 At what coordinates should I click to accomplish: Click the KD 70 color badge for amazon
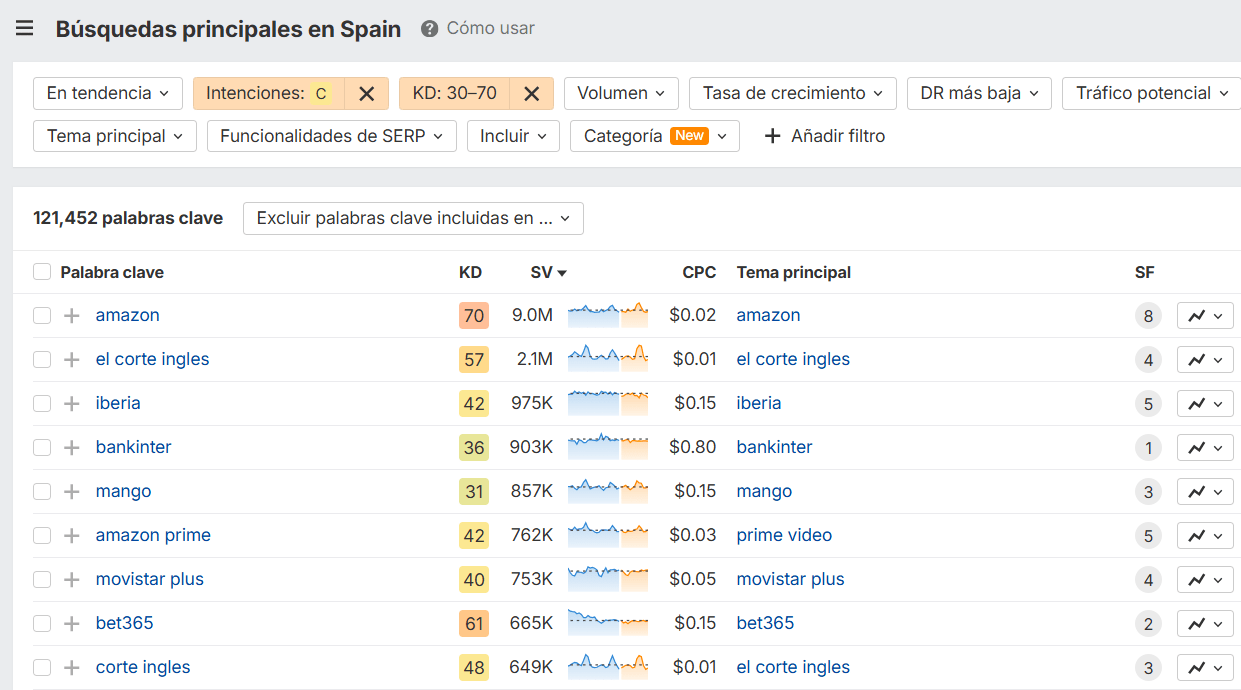[x=474, y=316]
